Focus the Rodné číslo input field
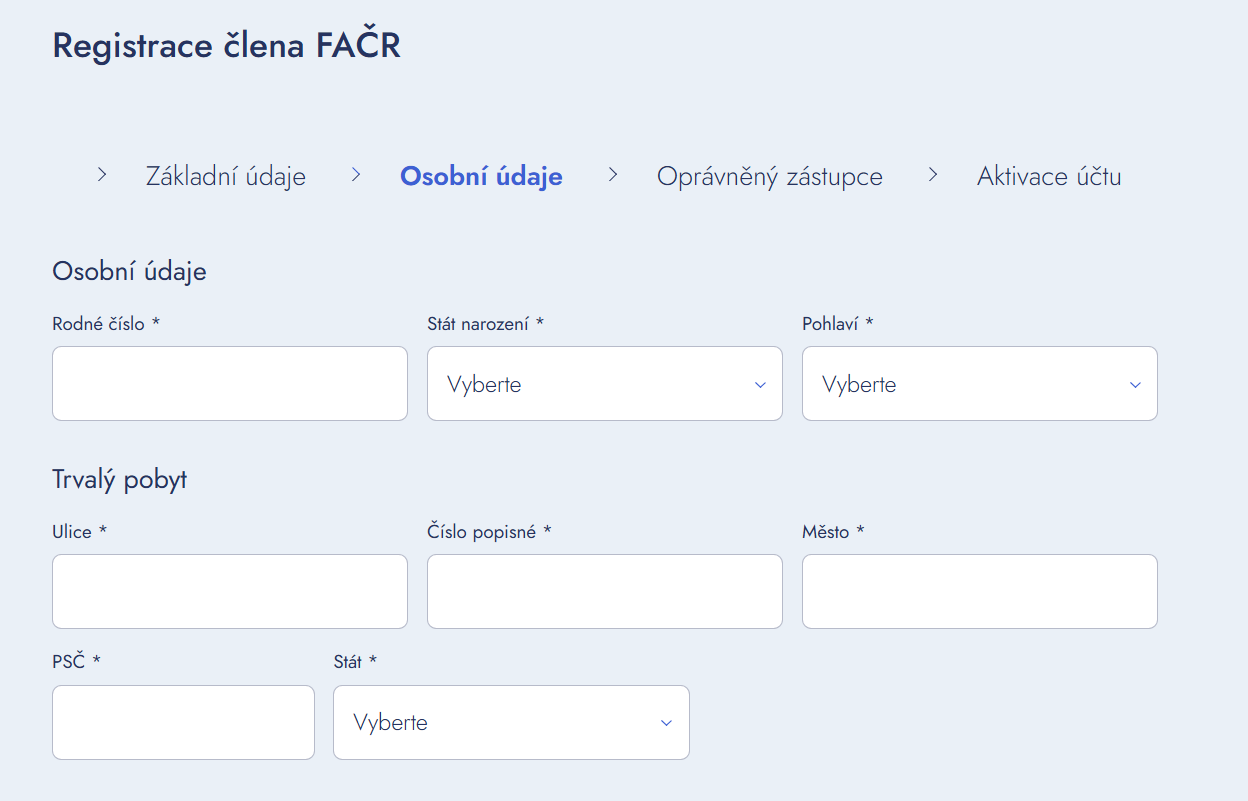1248x801 pixels. click(x=230, y=384)
